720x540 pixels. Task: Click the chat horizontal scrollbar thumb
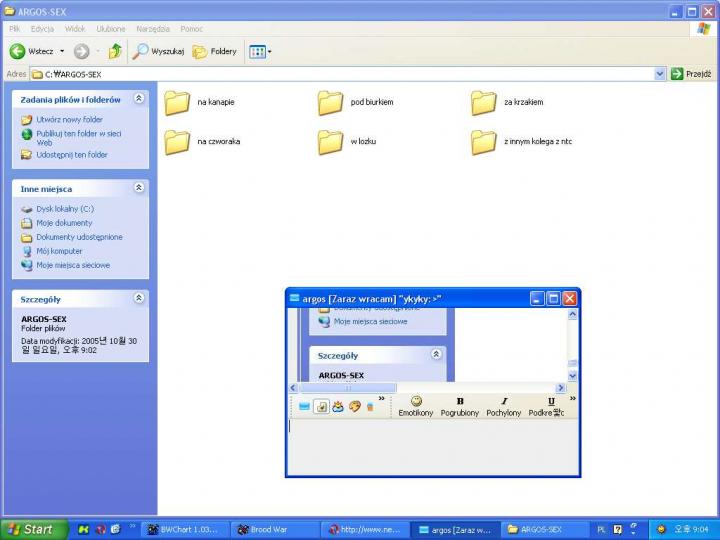pos(347,388)
